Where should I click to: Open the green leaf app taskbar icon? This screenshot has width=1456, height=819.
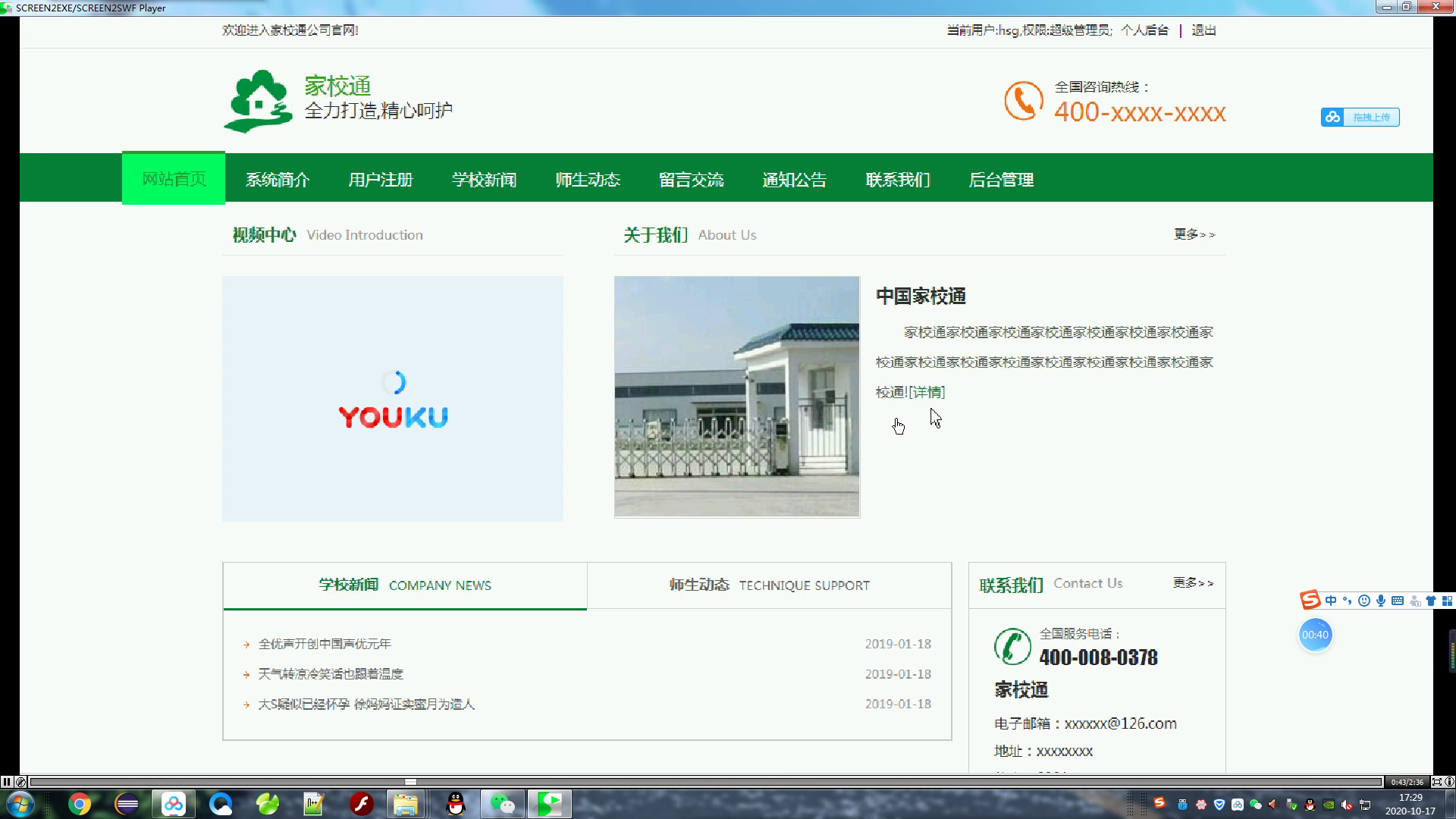coord(268,804)
